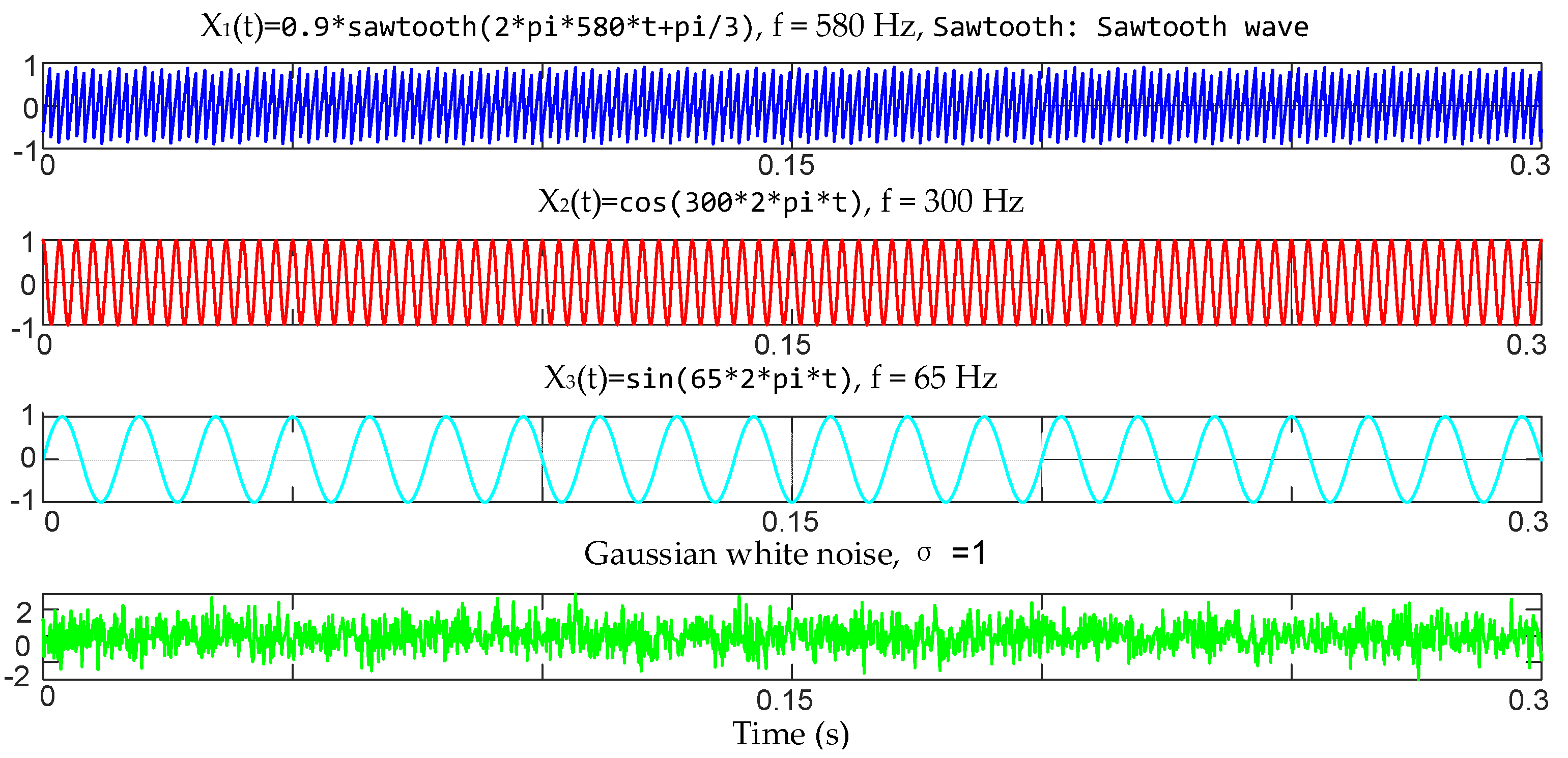The height and width of the screenshot is (758, 1568).
Task: Click the 0.3 tick under cosine plot
Action: tap(1526, 345)
